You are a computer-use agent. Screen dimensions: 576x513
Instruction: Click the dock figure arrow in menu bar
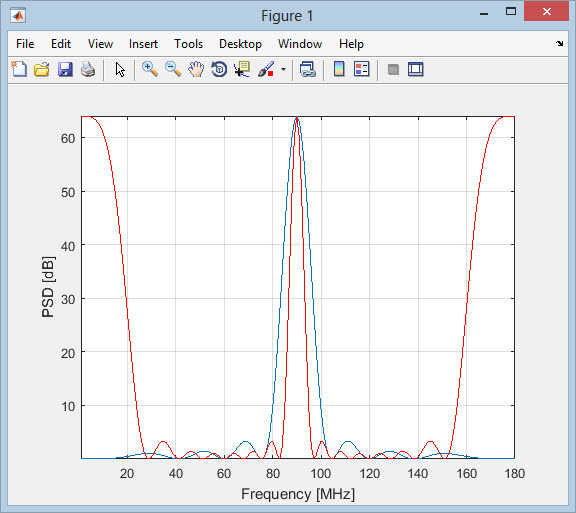coord(559,43)
